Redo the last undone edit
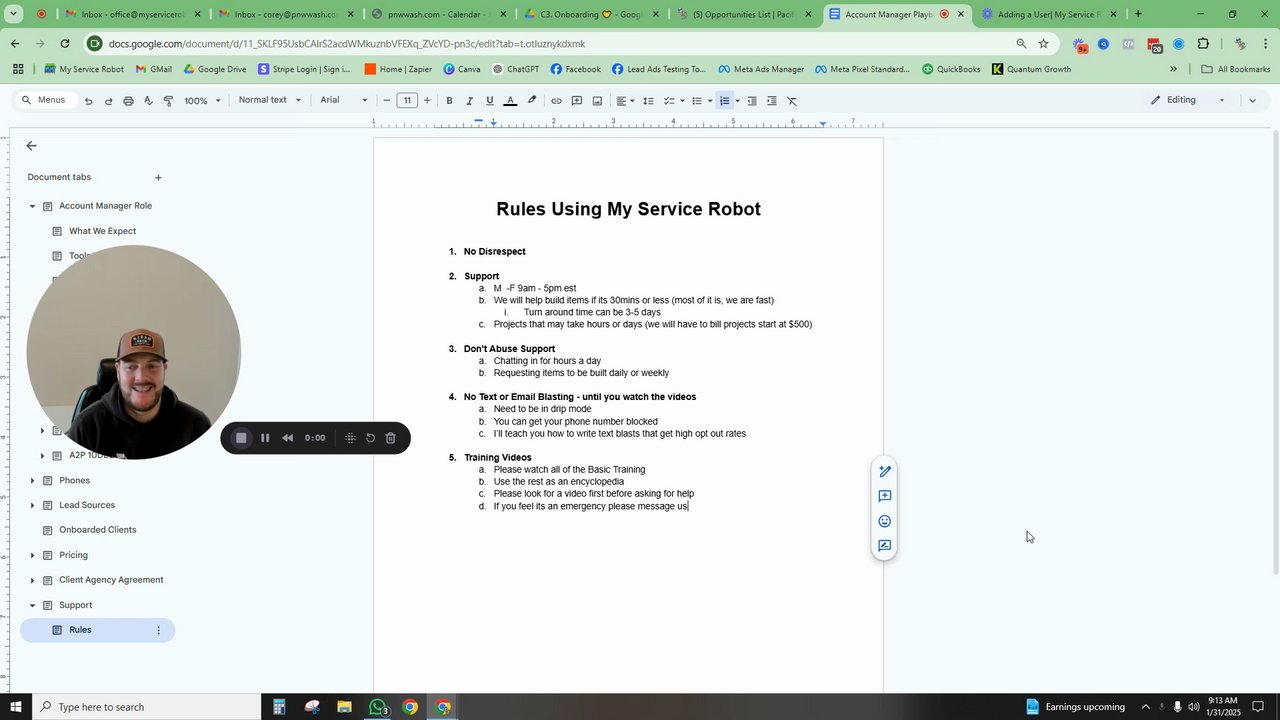This screenshot has height=720, width=1280. click(108, 101)
